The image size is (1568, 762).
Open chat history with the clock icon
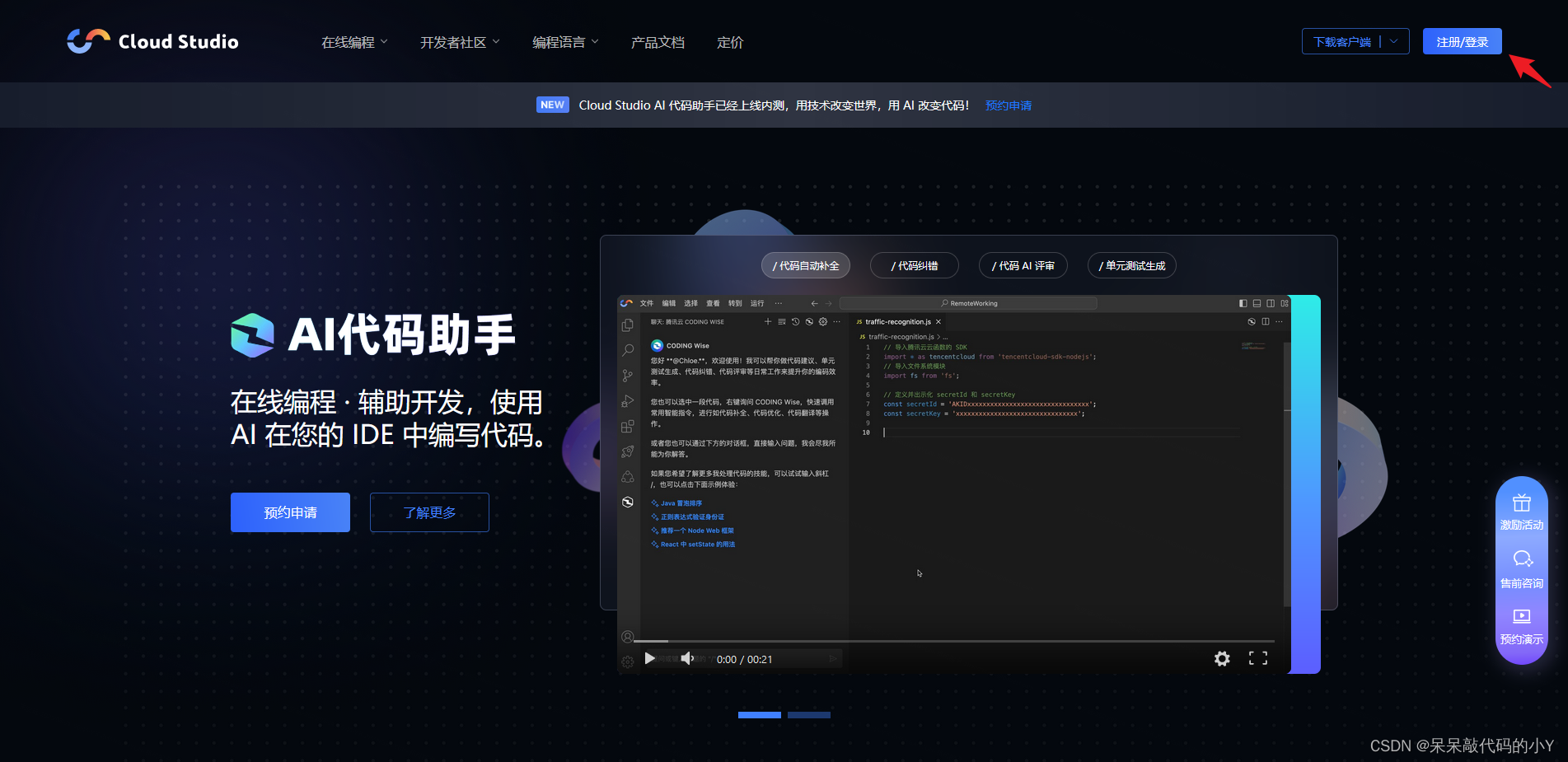[x=796, y=322]
